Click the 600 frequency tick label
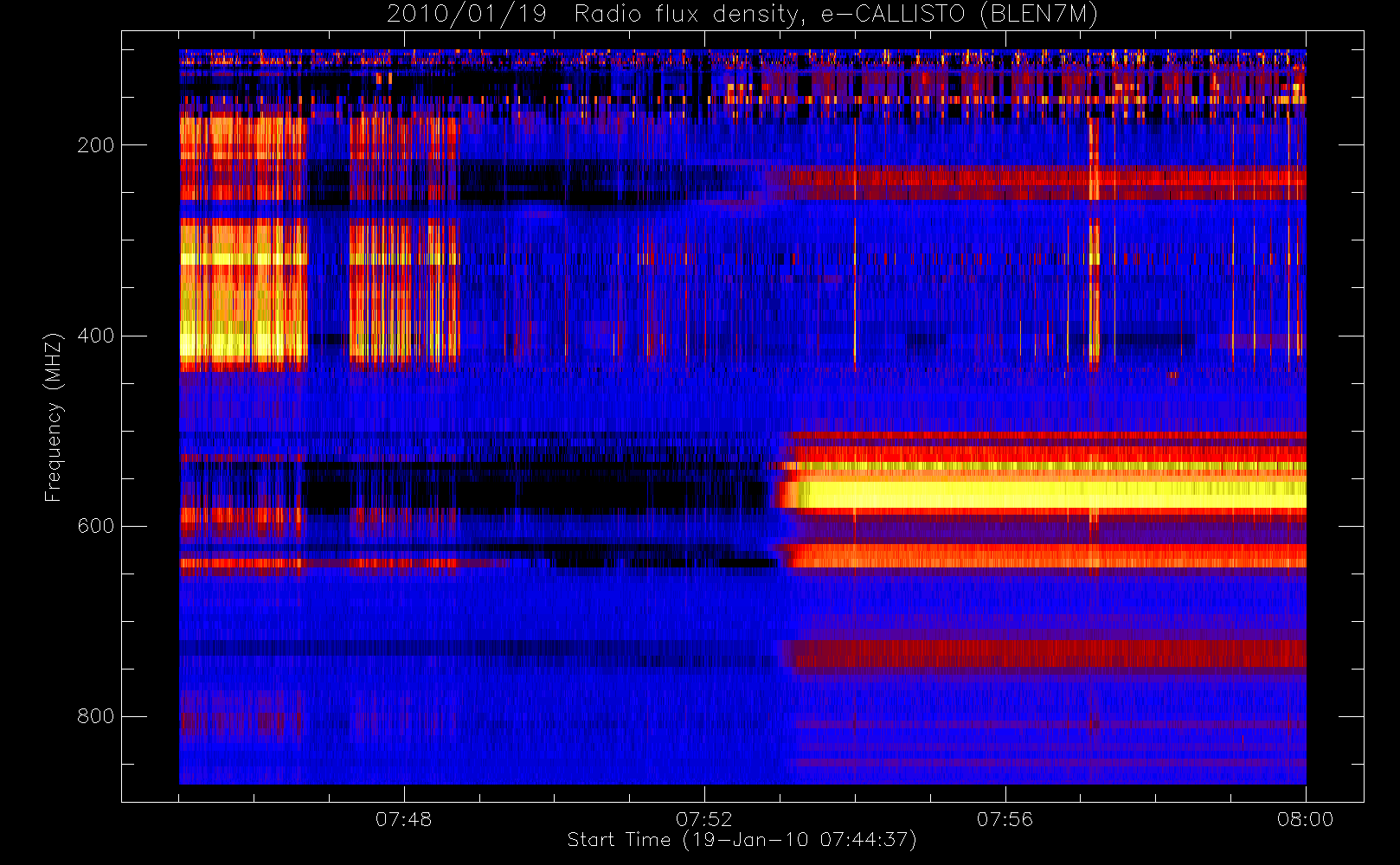The height and width of the screenshot is (865, 1400). (x=95, y=526)
